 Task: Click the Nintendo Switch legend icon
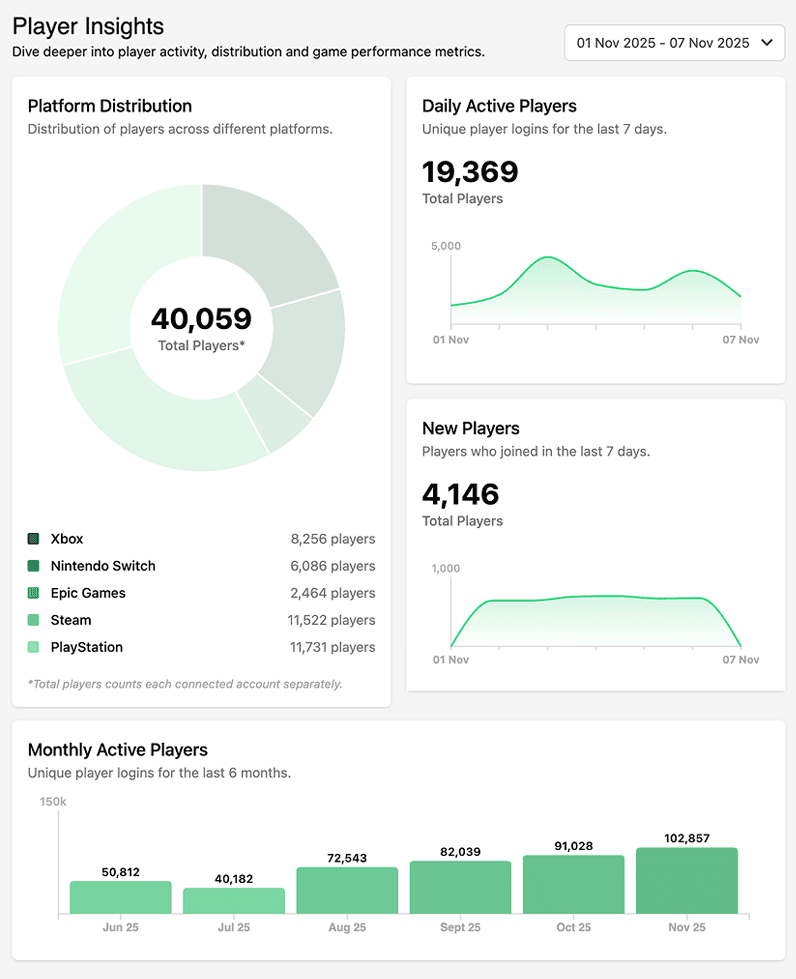(x=34, y=566)
